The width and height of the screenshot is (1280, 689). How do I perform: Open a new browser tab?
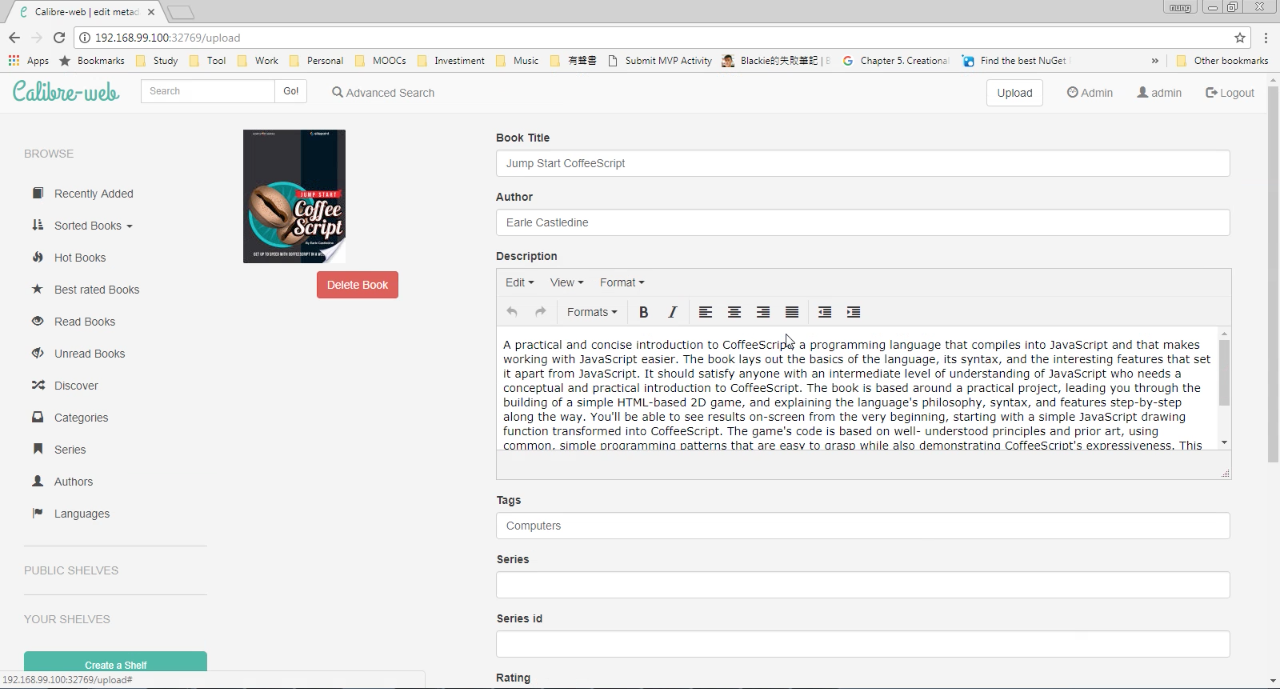coord(180,12)
